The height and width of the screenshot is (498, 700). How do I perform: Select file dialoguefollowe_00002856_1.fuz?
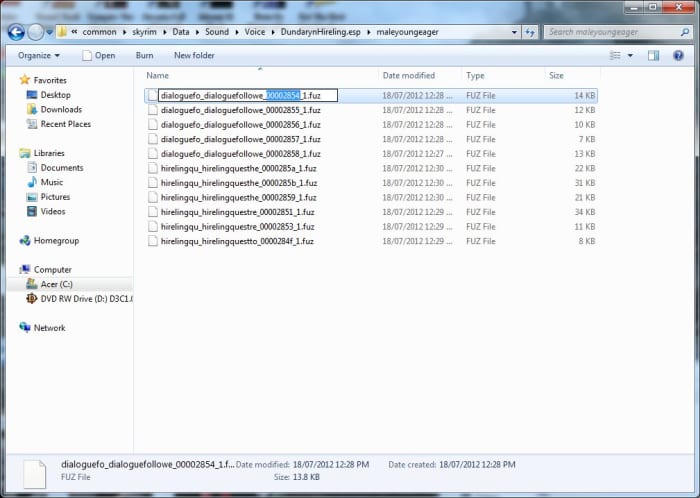(x=241, y=125)
